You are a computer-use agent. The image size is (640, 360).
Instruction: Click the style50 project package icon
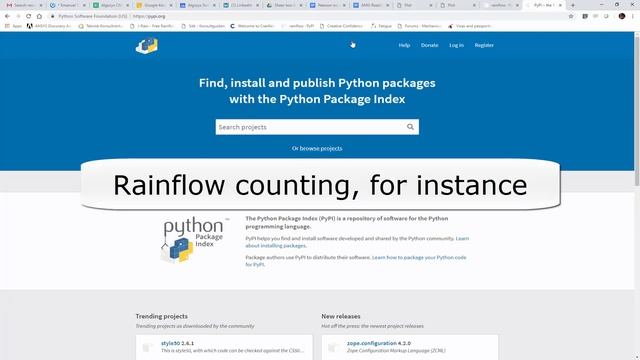(147, 347)
